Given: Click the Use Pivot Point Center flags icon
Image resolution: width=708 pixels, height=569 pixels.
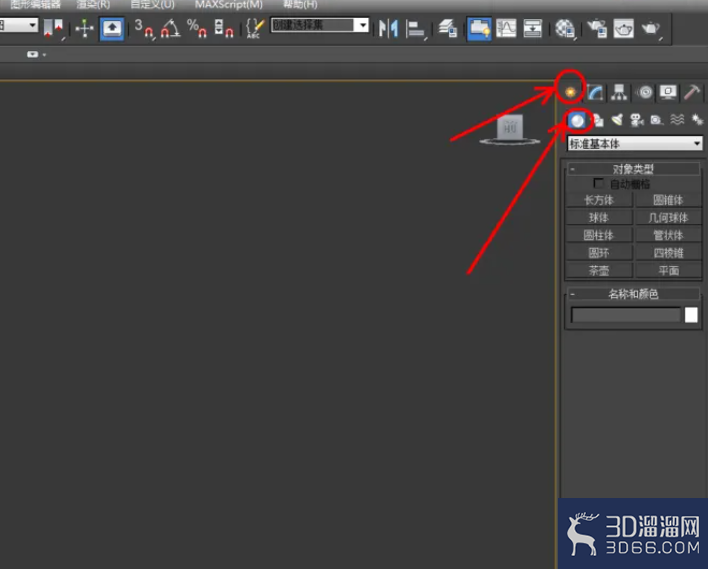Looking at the screenshot, I should (53, 28).
